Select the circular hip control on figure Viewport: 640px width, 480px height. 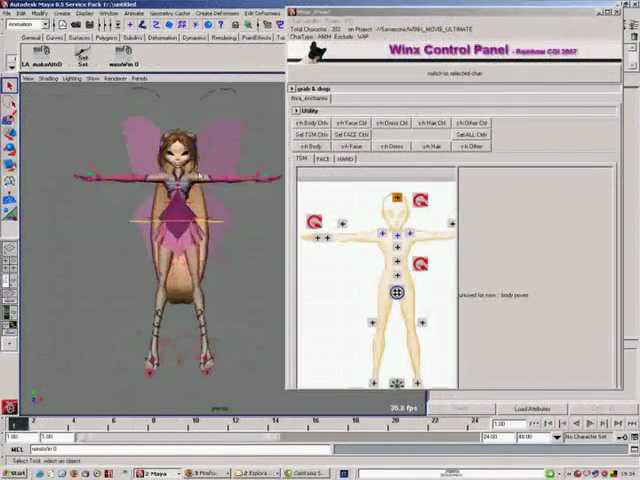click(397, 292)
